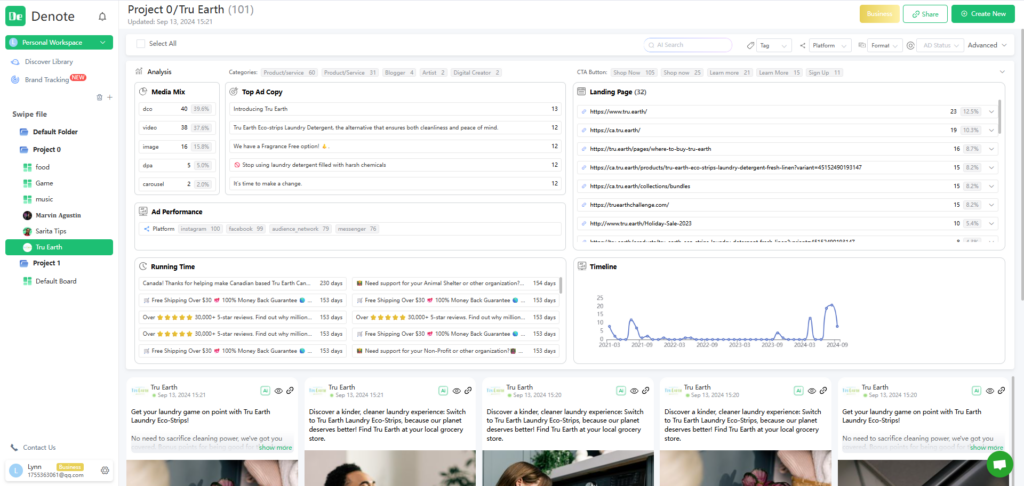Click the AI Search input field
This screenshot has width=1024, height=486.
pyautogui.click(x=688, y=45)
